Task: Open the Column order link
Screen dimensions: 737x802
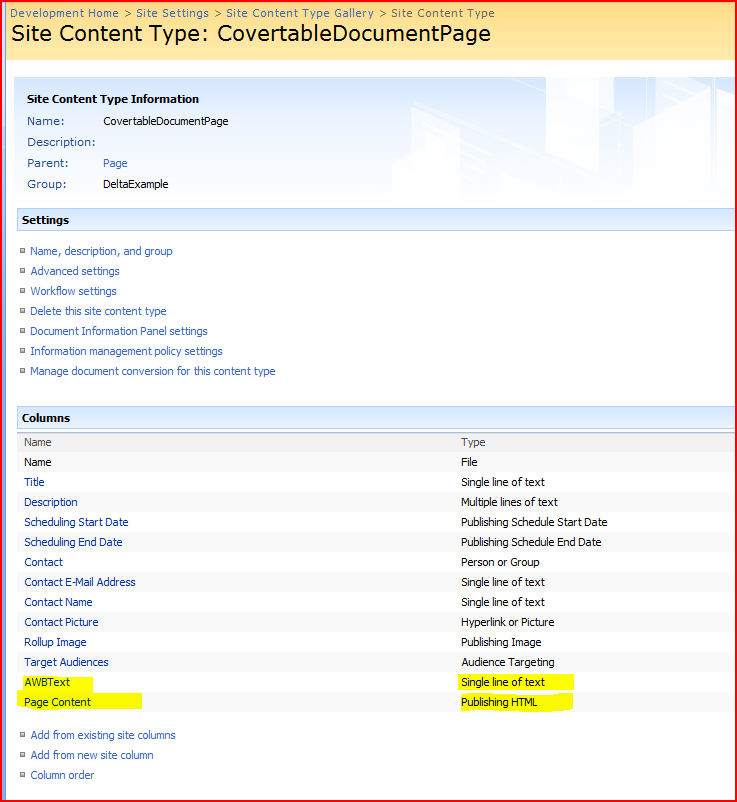Action: (62, 775)
